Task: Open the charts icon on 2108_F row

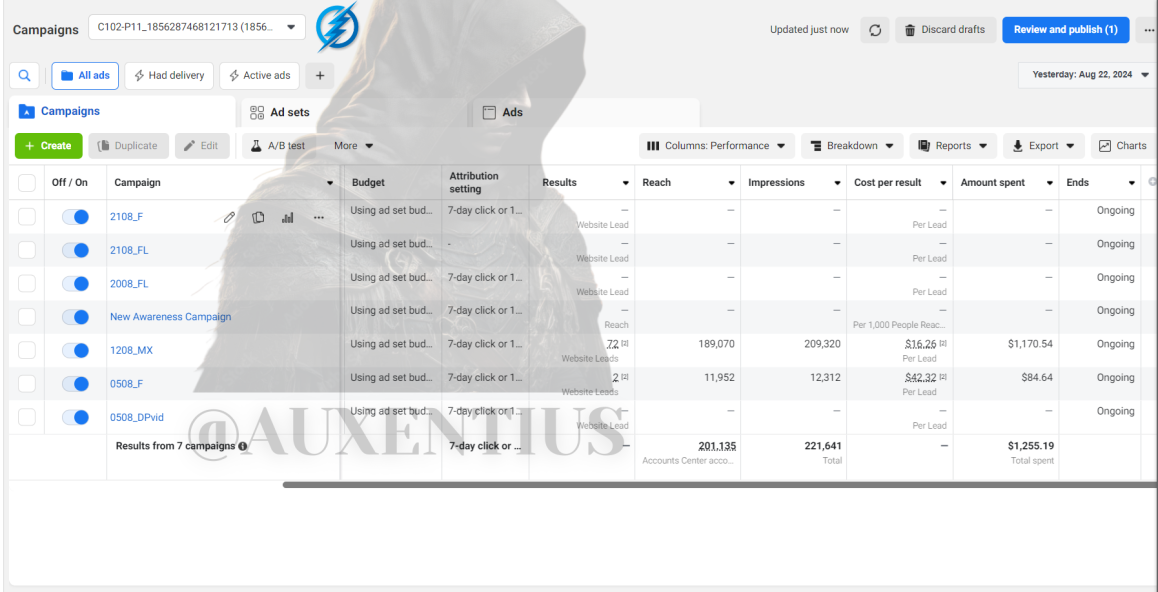Action: (x=288, y=217)
